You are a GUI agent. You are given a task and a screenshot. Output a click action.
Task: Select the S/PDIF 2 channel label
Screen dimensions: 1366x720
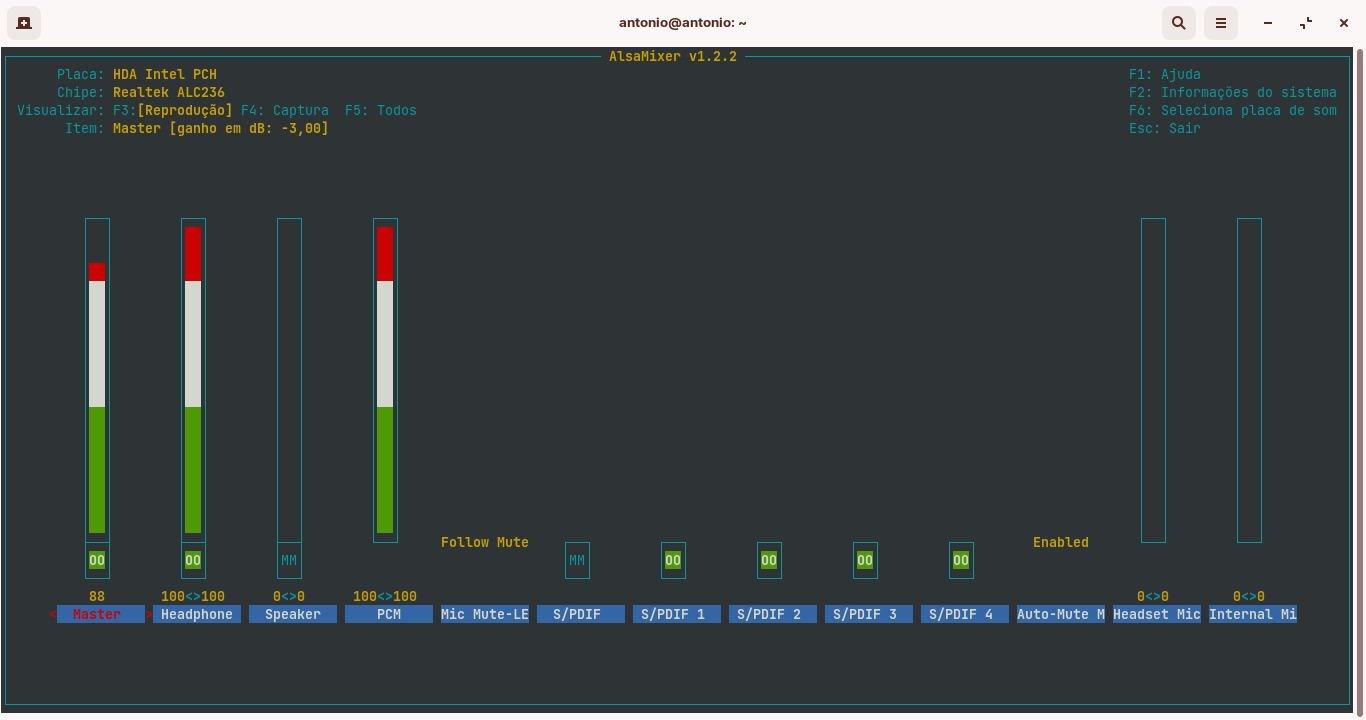pyautogui.click(x=773, y=614)
